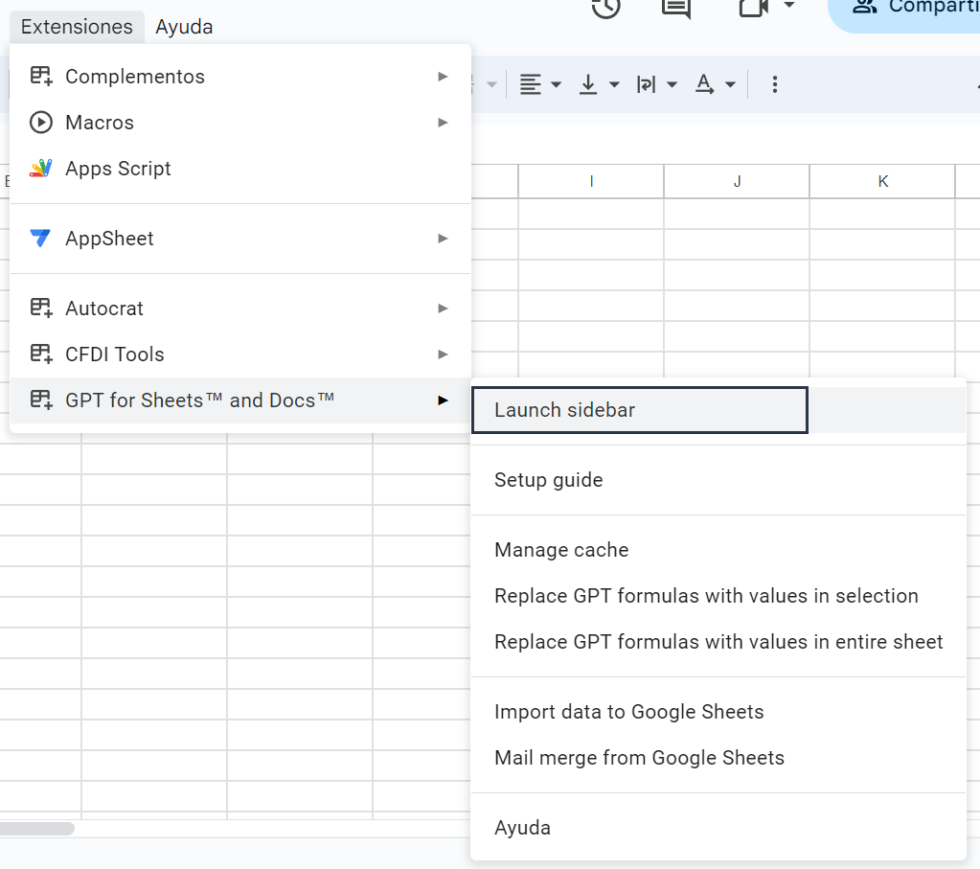The height and width of the screenshot is (869, 980).
Task: Open the Ayuda menu
Action: click(x=184, y=27)
